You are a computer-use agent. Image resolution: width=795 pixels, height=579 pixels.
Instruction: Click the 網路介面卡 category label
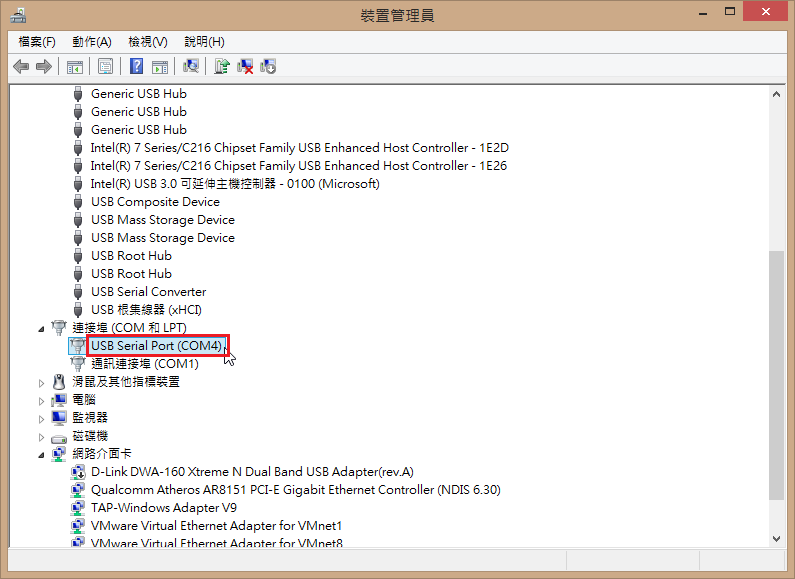pyautogui.click(x=101, y=454)
